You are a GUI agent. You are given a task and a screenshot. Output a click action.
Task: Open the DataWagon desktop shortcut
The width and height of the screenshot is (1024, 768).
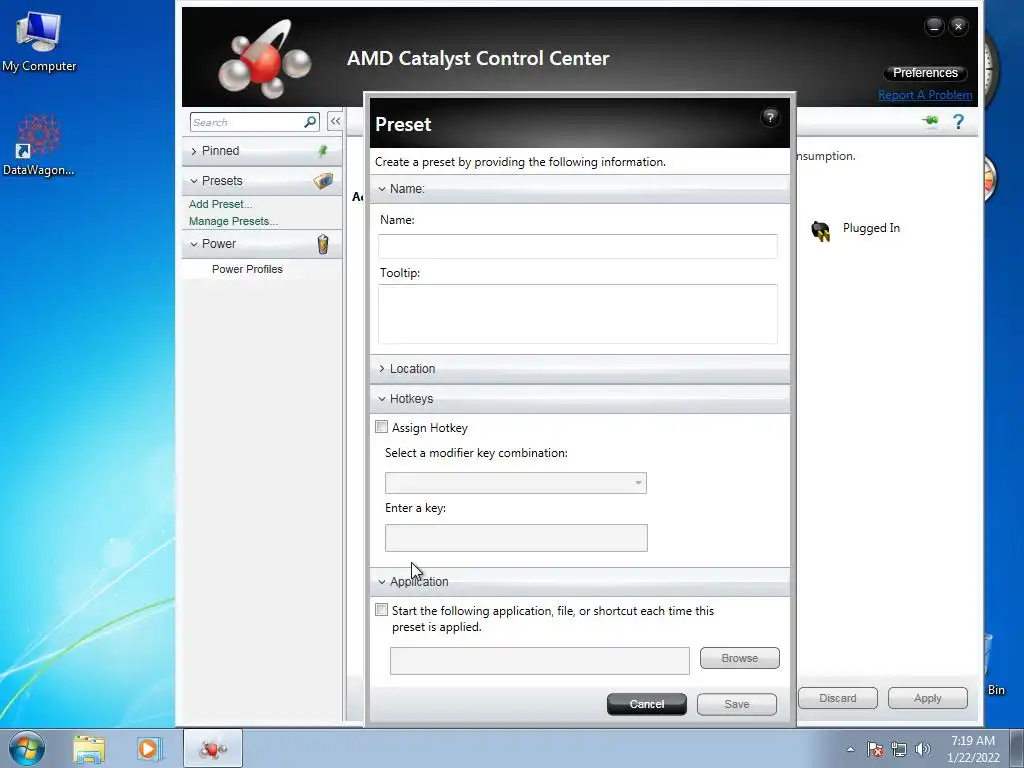click(x=39, y=146)
